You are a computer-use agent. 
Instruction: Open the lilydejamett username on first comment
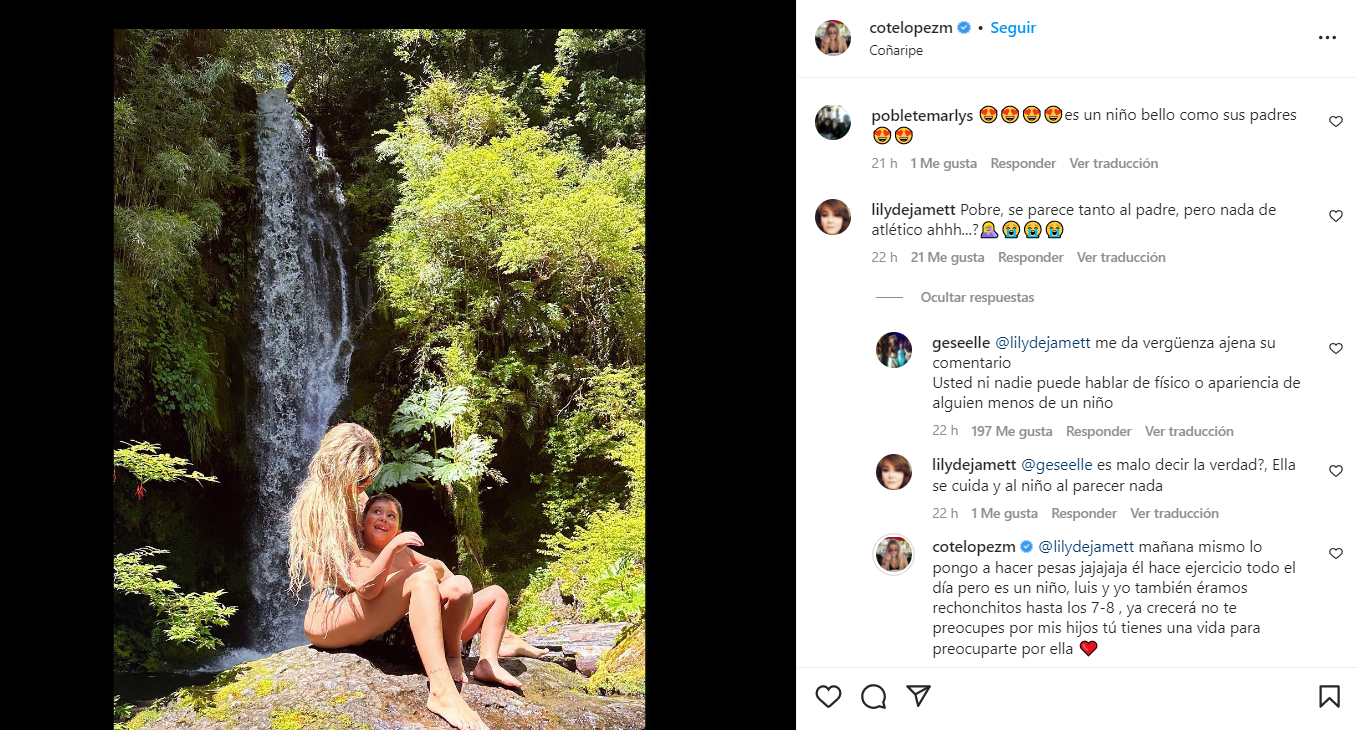pos(913,210)
